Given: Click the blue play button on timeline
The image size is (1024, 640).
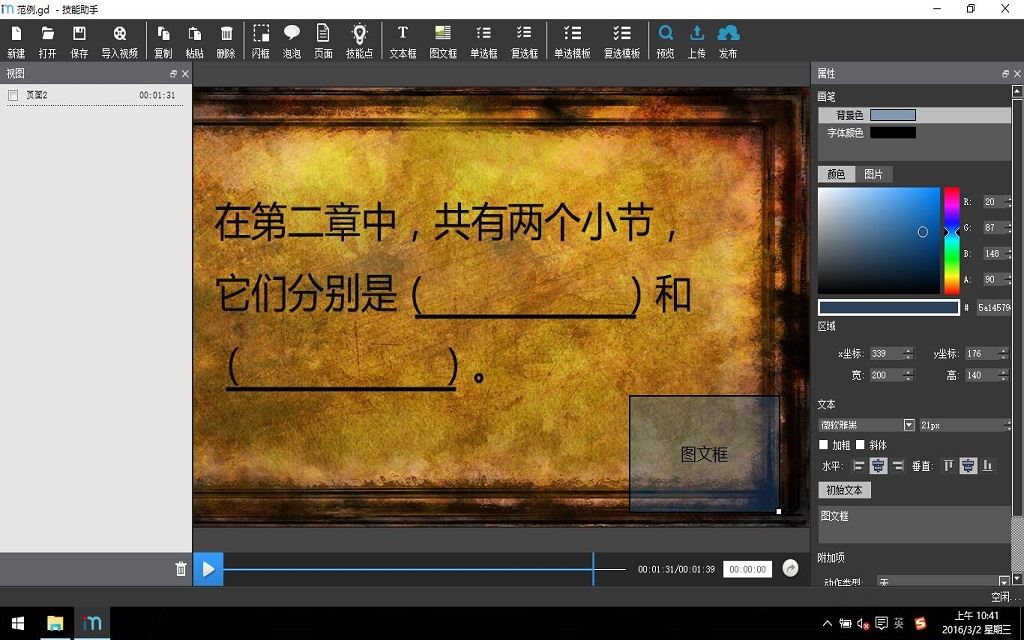Looking at the screenshot, I should (x=208, y=569).
